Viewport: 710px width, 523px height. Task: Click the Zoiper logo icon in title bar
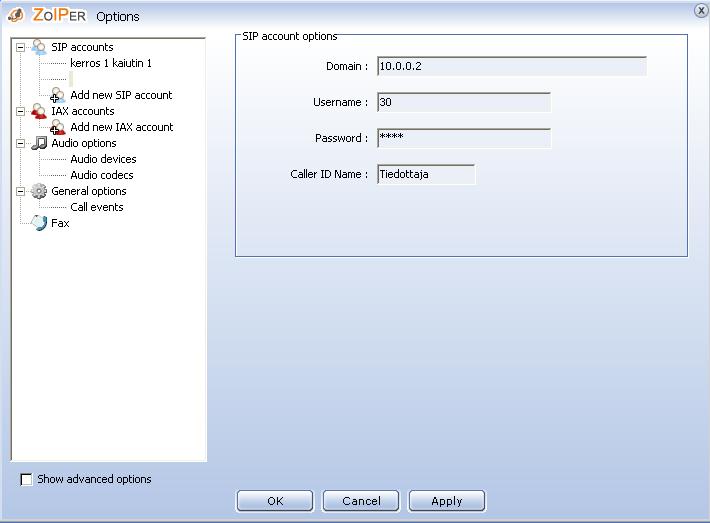[16, 15]
